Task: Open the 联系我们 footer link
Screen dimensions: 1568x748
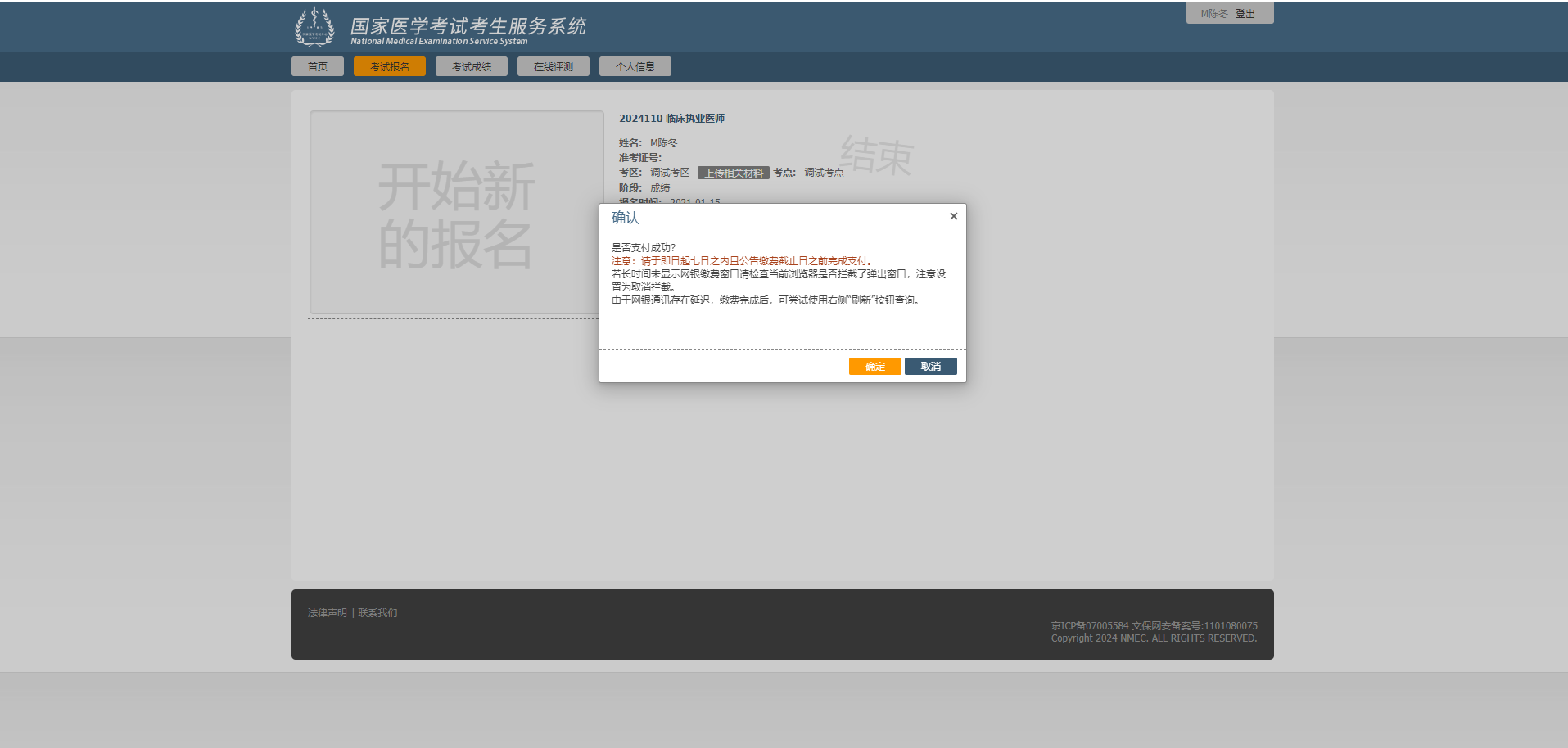Action: click(377, 613)
